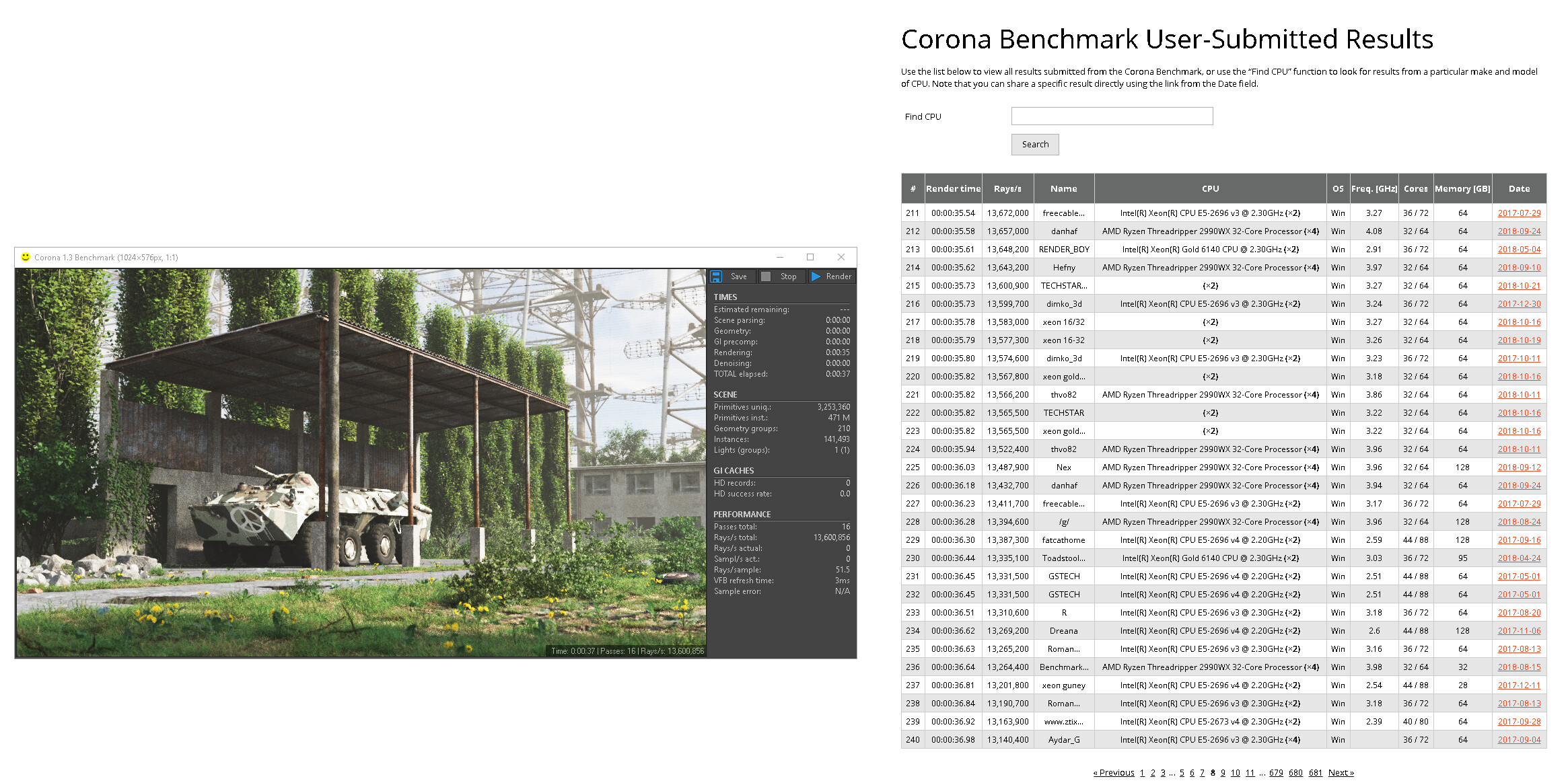Click render time 00:00:36.03 for Nex

(953, 467)
